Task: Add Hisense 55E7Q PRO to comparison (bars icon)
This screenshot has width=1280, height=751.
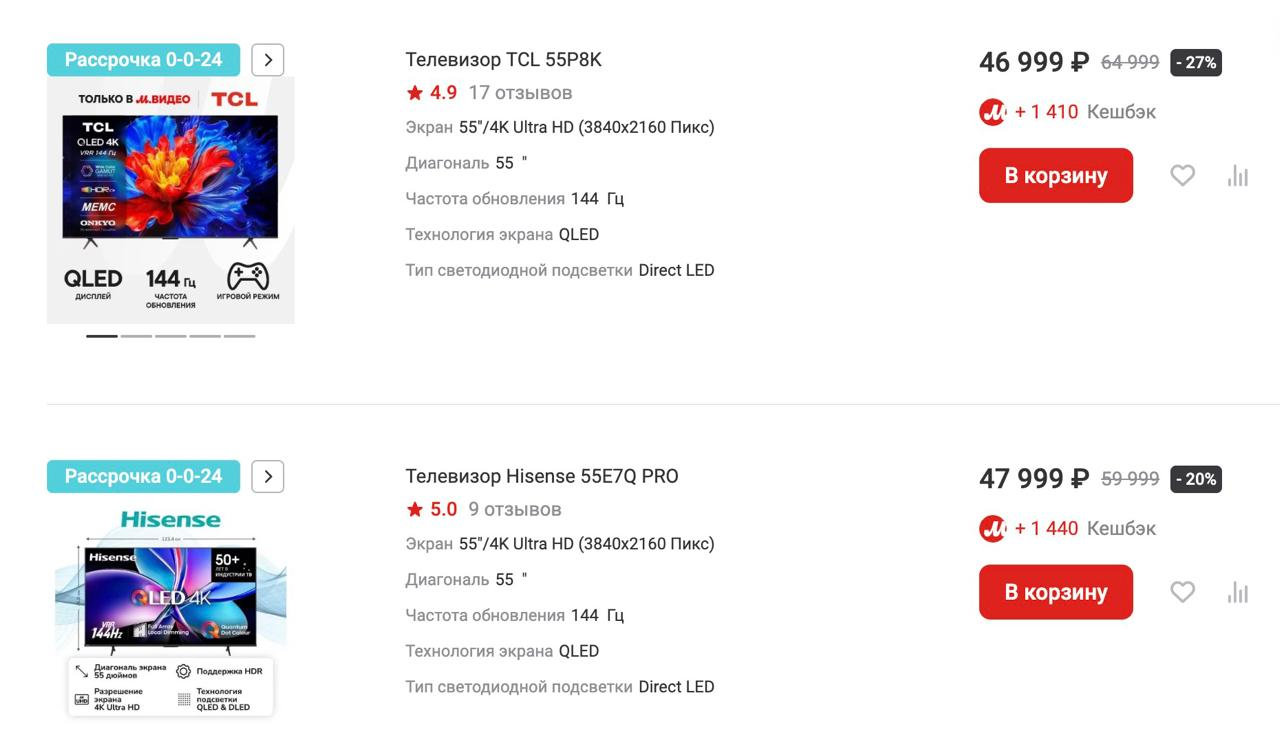Action: pos(1238,592)
